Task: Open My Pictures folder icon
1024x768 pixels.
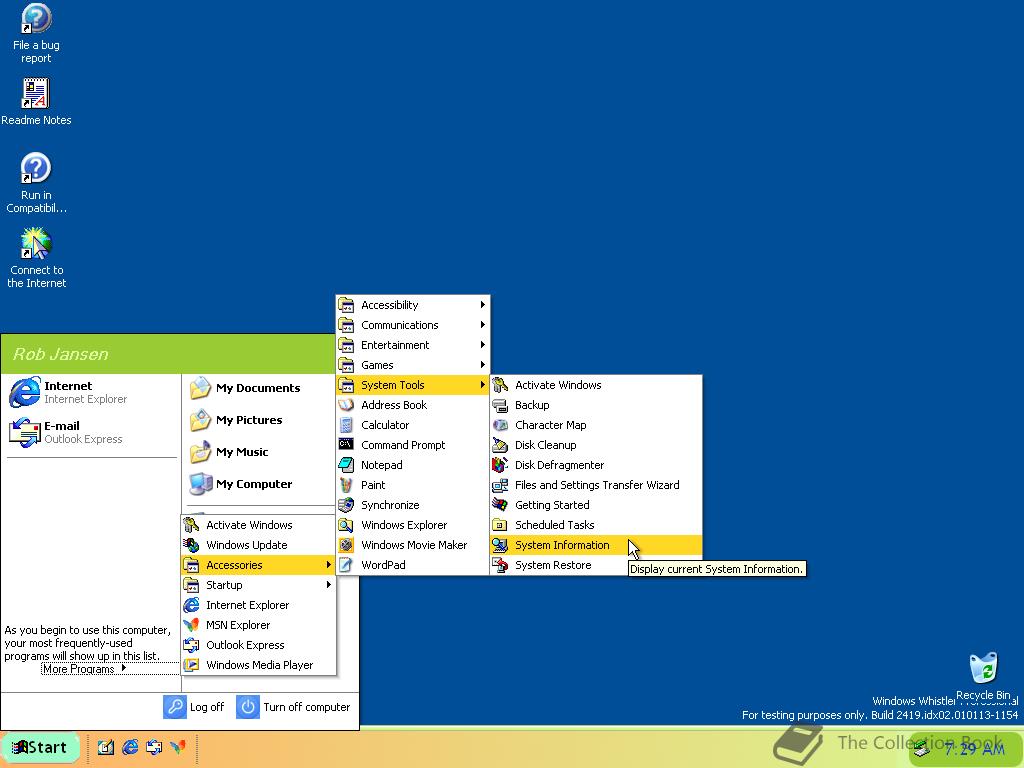Action: click(200, 420)
